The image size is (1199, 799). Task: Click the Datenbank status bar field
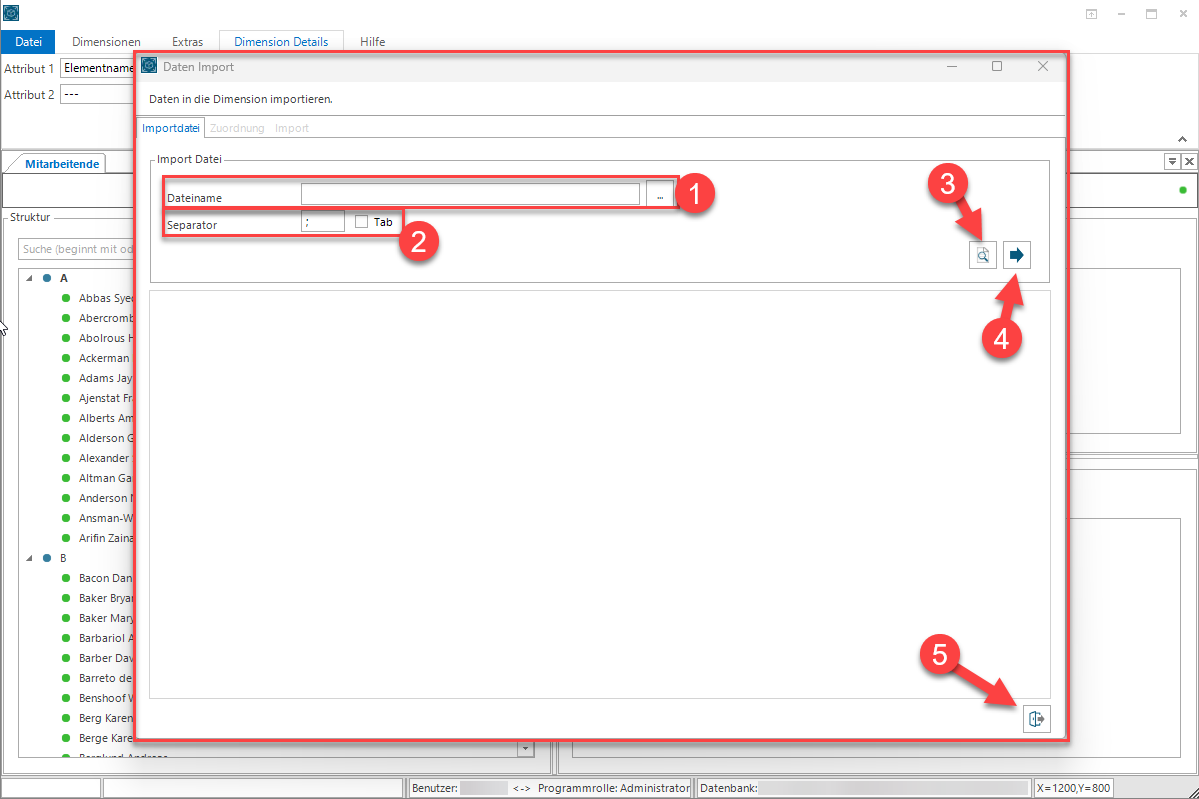(x=864, y=788)
